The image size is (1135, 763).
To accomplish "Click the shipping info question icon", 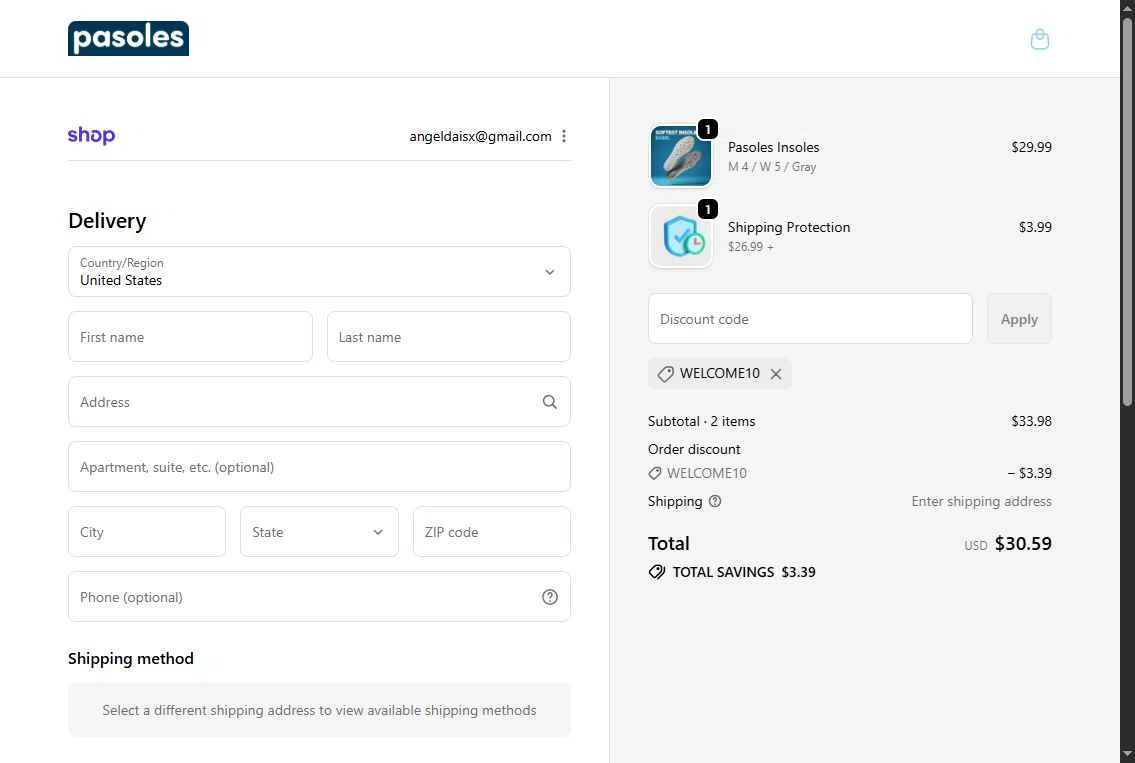I will coord(714,501).
